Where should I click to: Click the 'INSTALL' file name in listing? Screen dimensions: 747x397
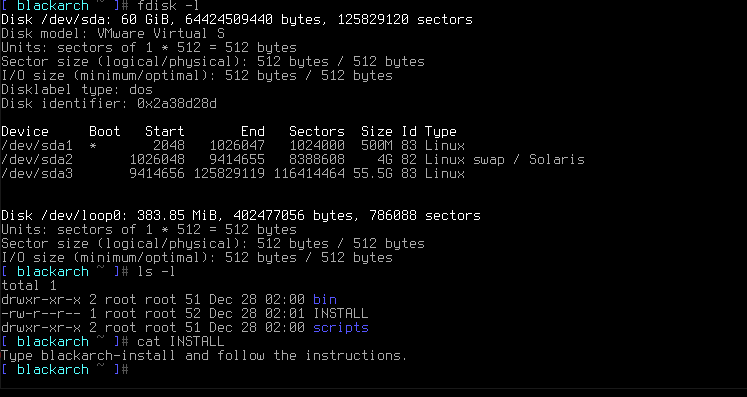coord(341,314)
